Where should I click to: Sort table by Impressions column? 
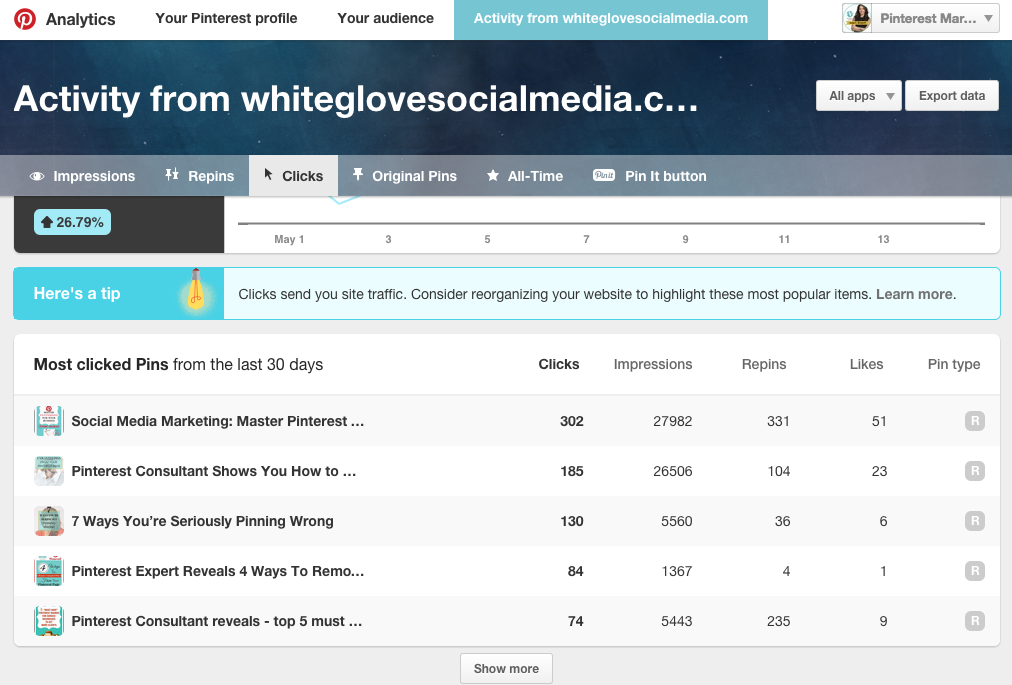tap(653, 364)
